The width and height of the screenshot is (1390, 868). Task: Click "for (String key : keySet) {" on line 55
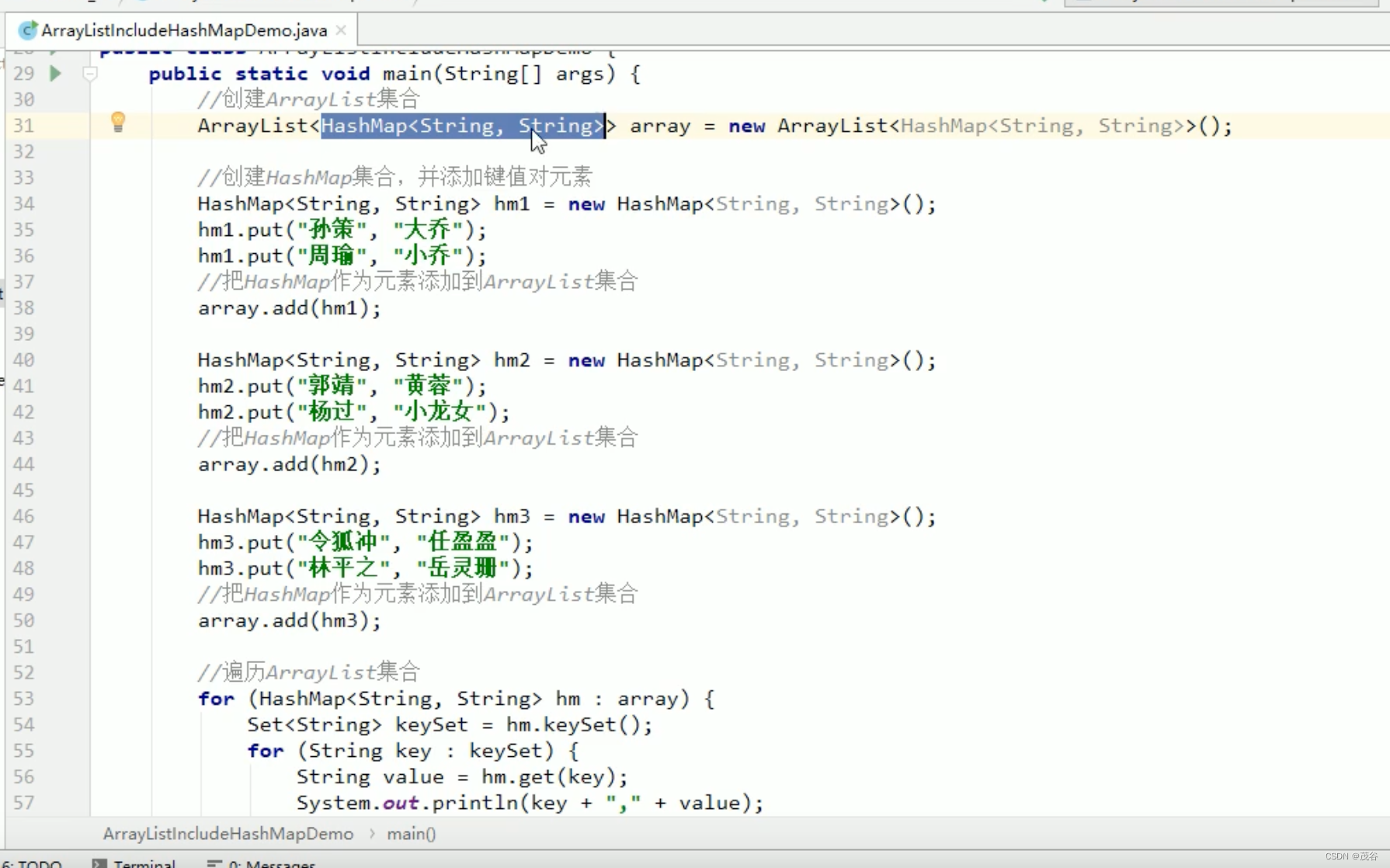tap(413, 751)
